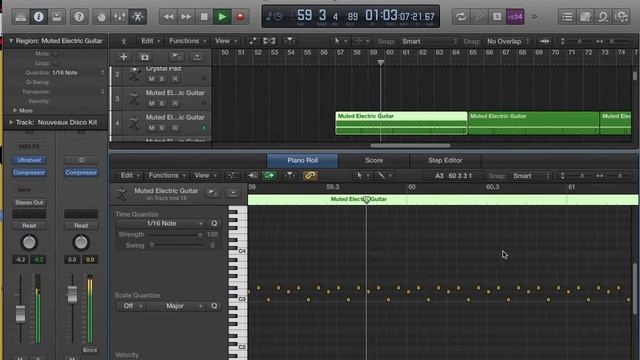
Task: Toggle the Inspector info icon
Action: 39,17
